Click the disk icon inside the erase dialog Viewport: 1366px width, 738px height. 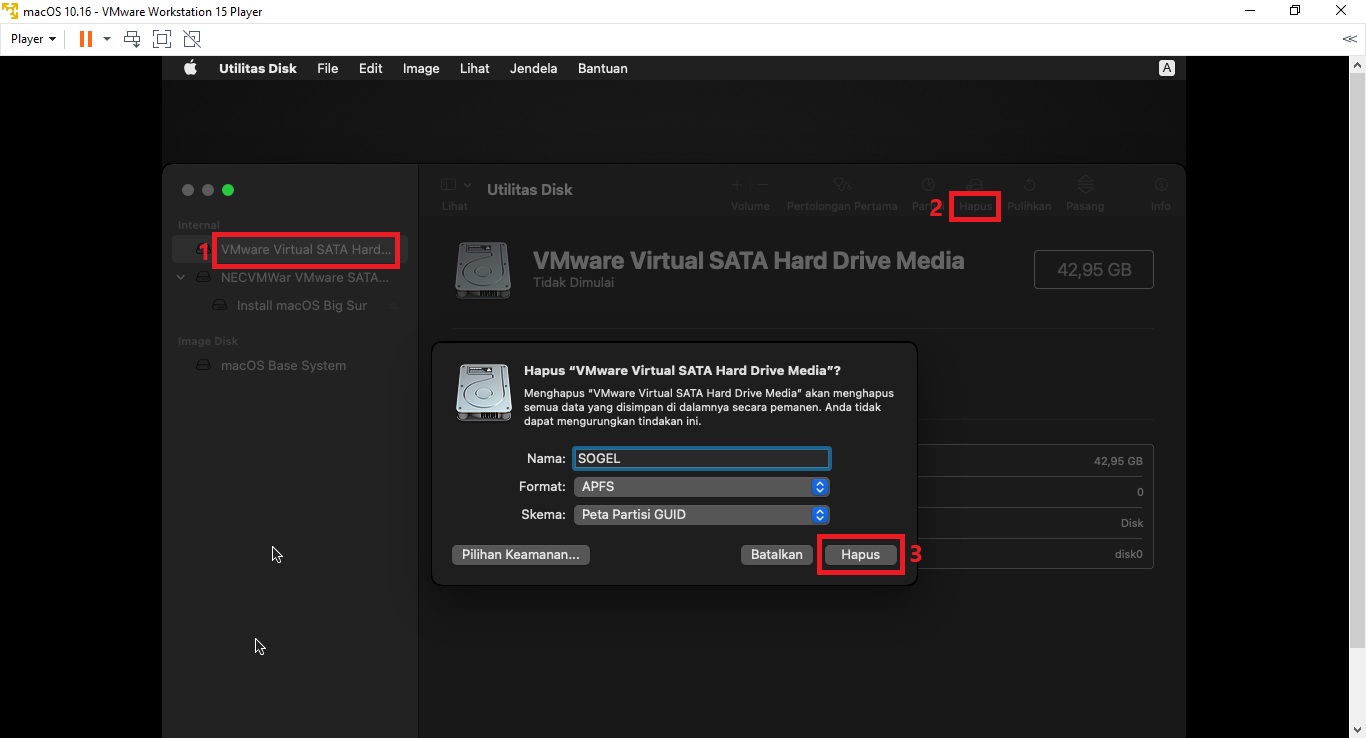(x=484, y=391)
